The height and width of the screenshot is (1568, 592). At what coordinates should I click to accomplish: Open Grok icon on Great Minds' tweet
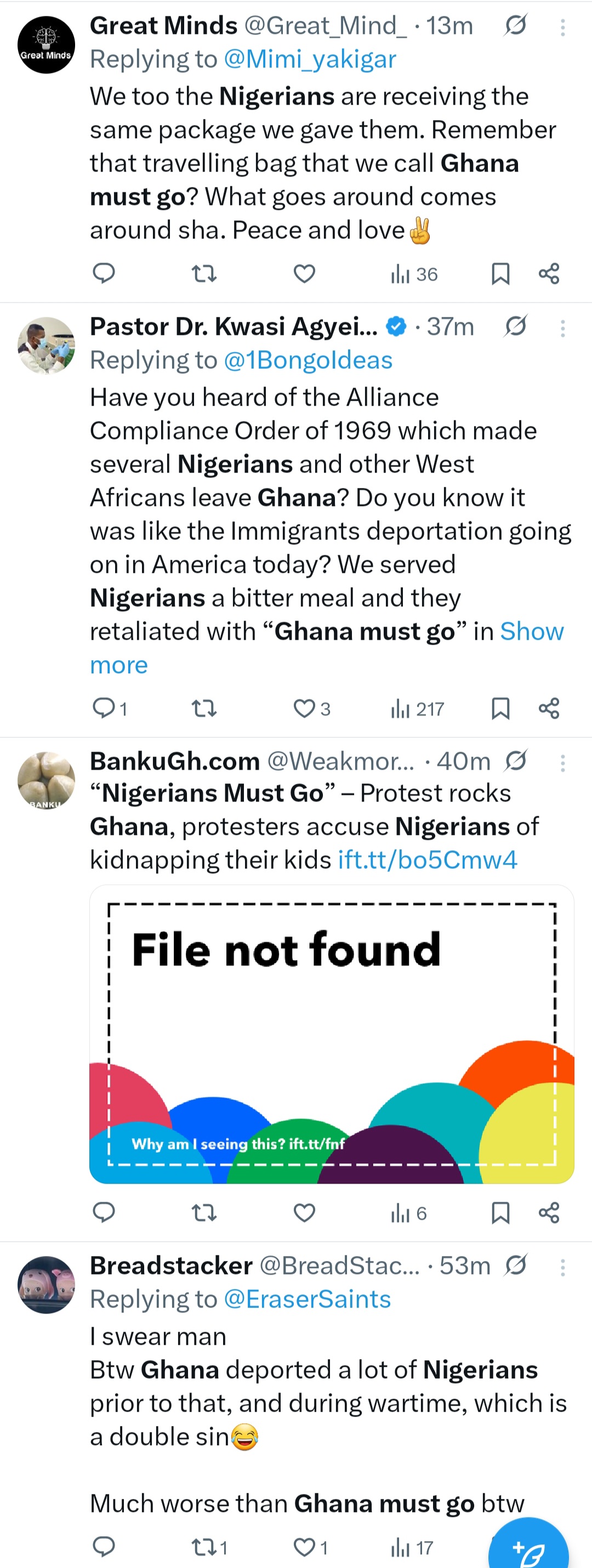click(x=515, y=26)
